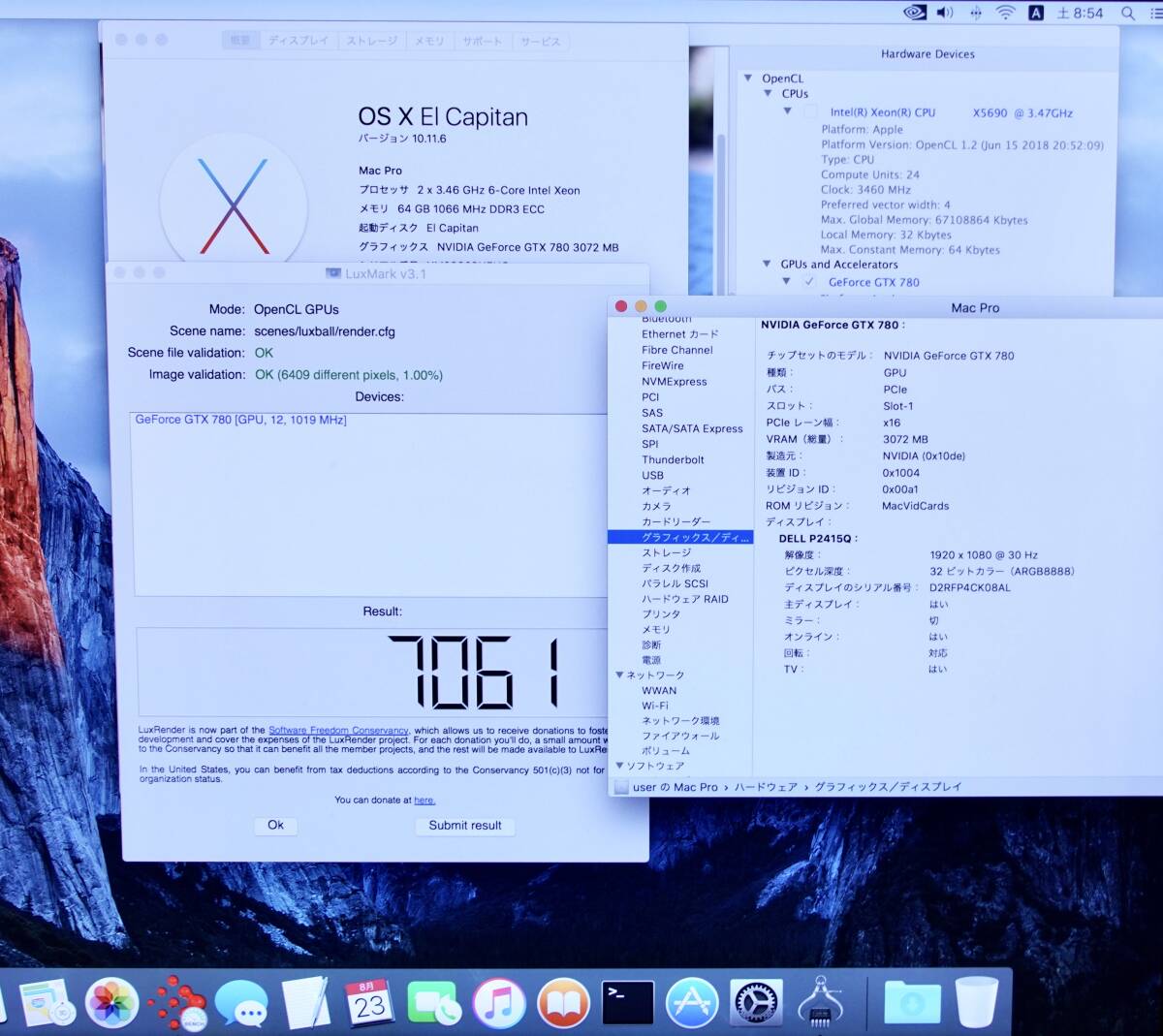Open the donate 'here' link
Screen dimensions: 1163x1036
tap(424, 801)
